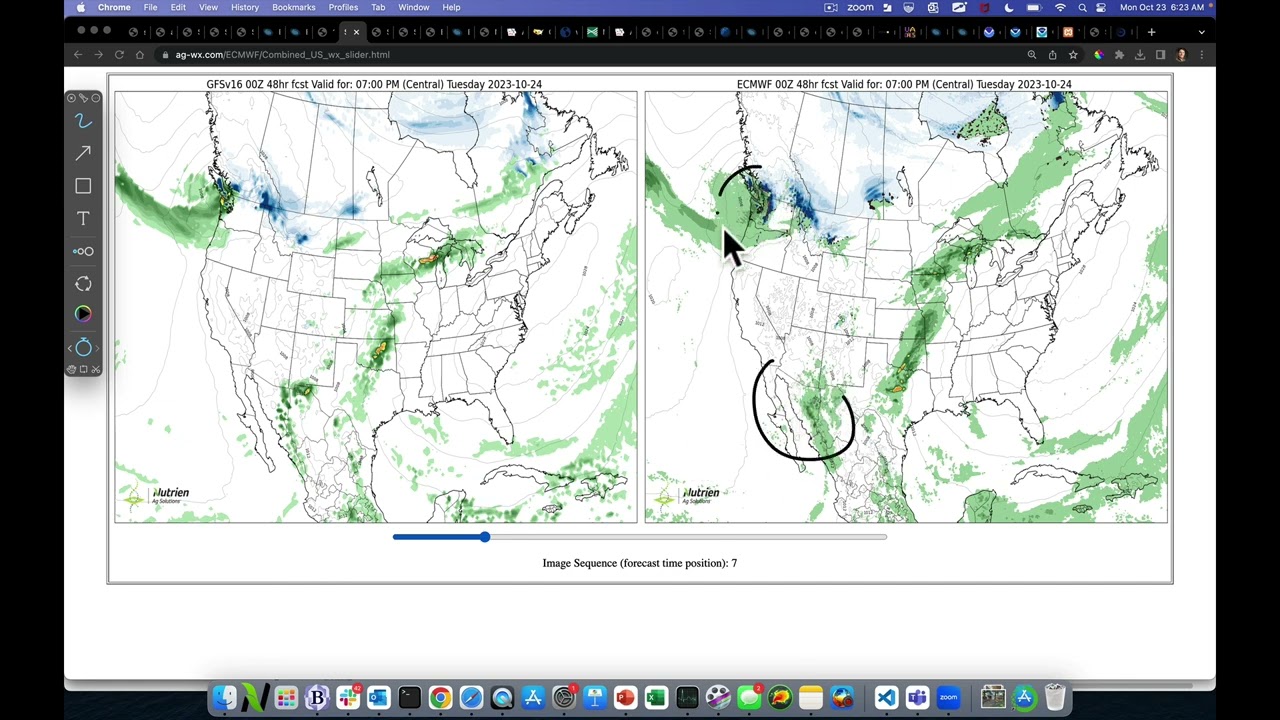
Task: Open the Edit menu
Action: click(x=178, y=7)
